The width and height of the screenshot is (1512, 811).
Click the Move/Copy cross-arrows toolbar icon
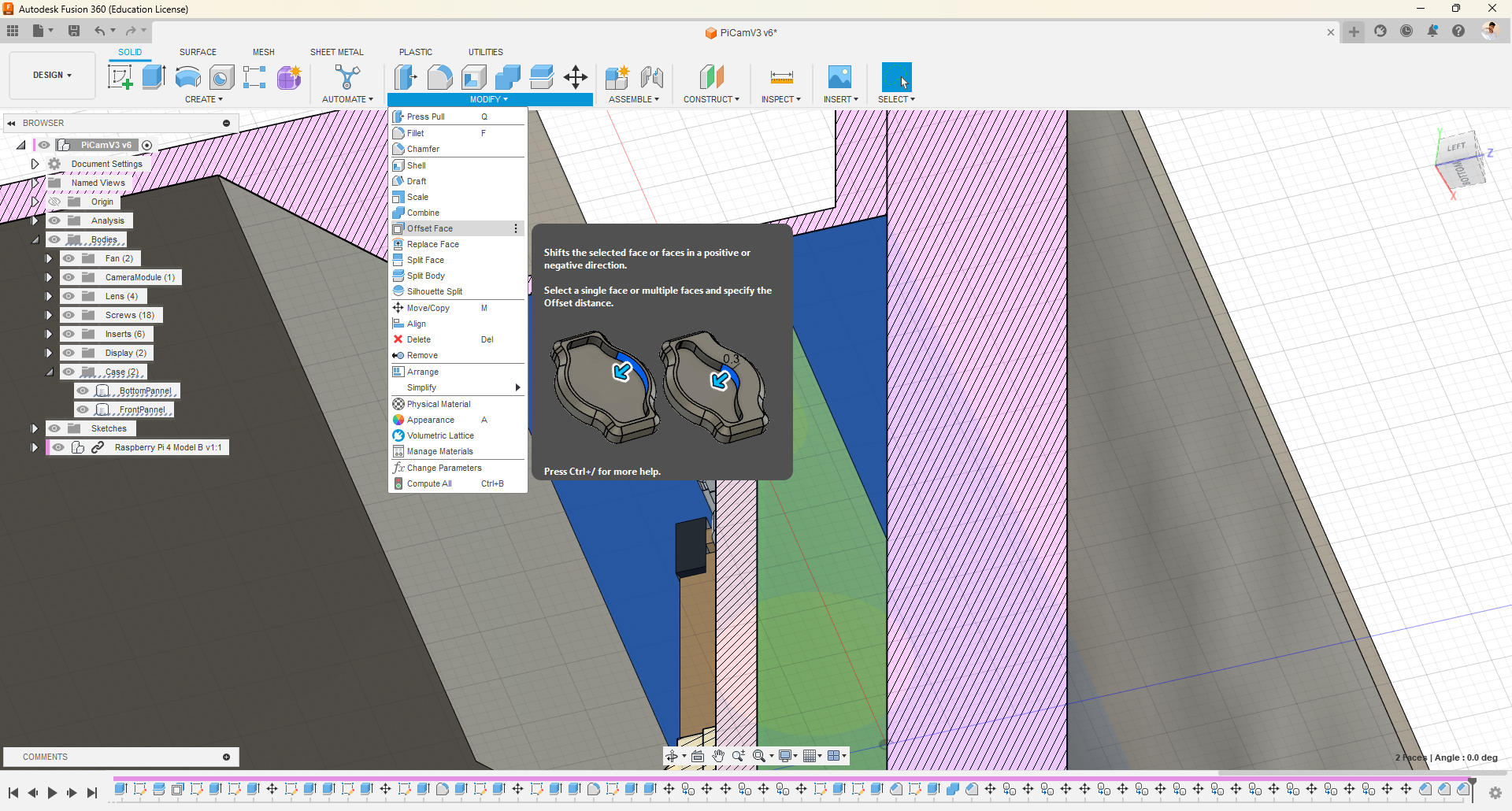[x=576, y=77]
